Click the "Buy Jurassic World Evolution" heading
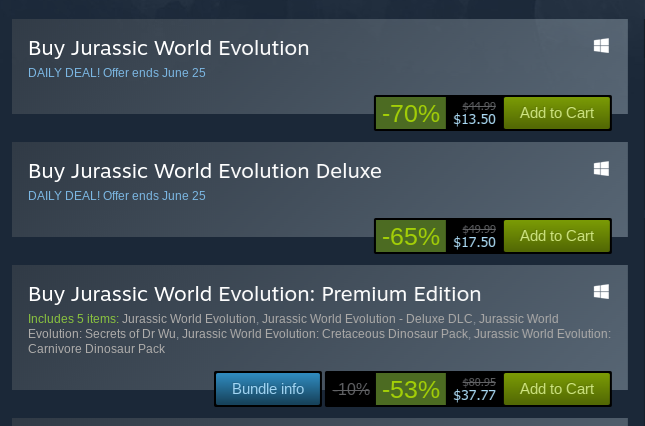Viewport: 645px width, 426px height. point(168,48)
